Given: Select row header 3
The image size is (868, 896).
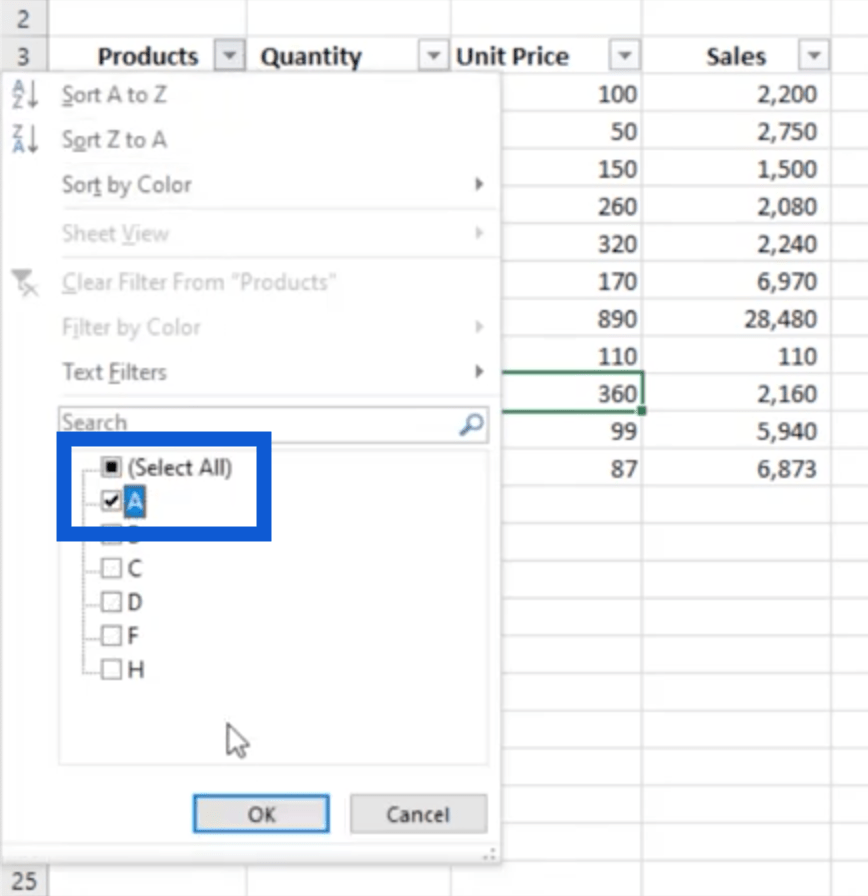Looking at the screenshot, I should (x=23, y=56).
